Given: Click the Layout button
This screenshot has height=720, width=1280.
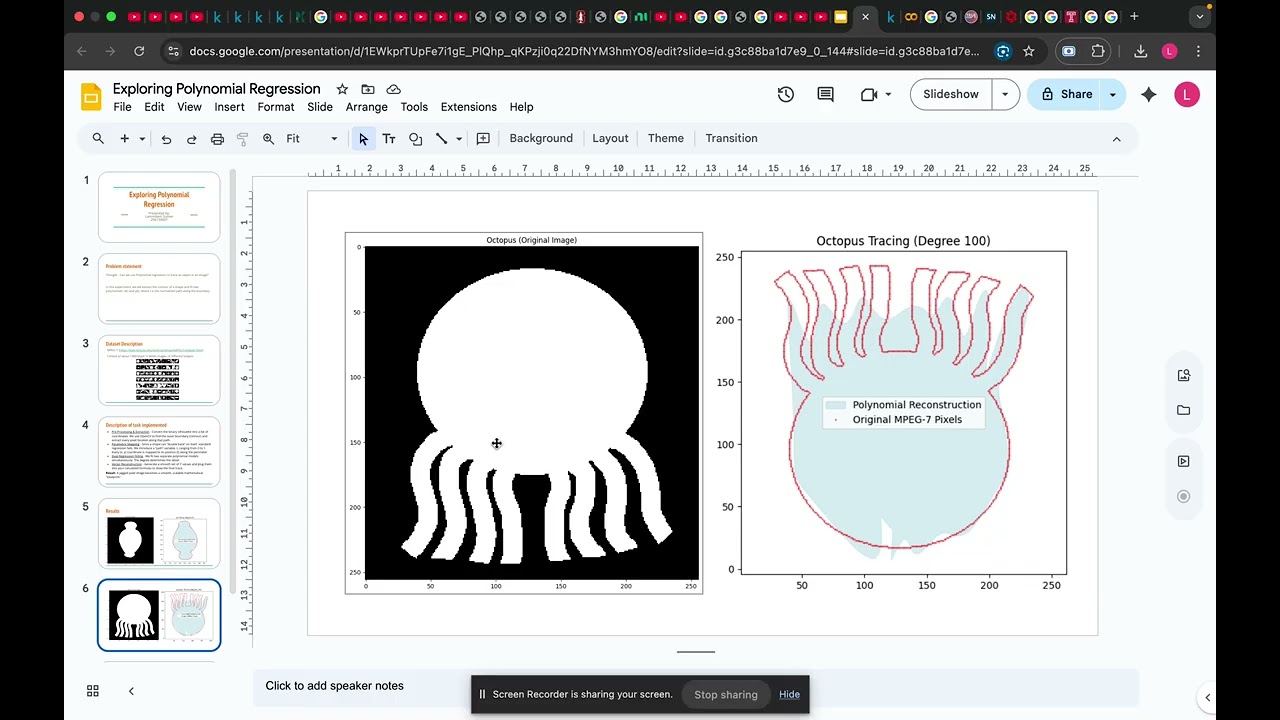Looking at the screenshot, I should (610, 138).
